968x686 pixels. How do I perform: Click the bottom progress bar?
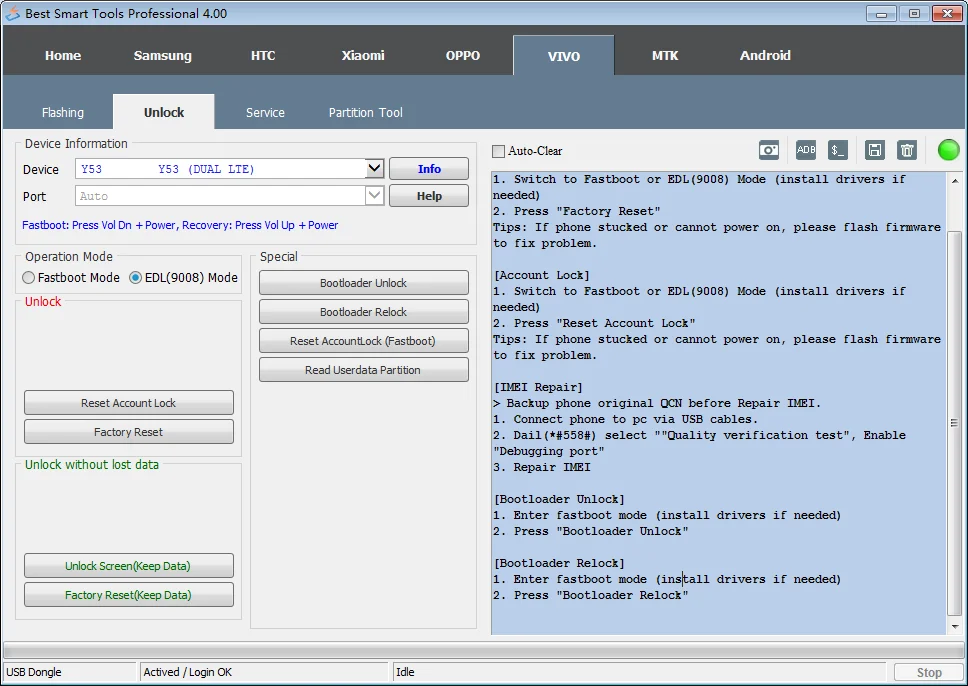click(x=483, y=650)
